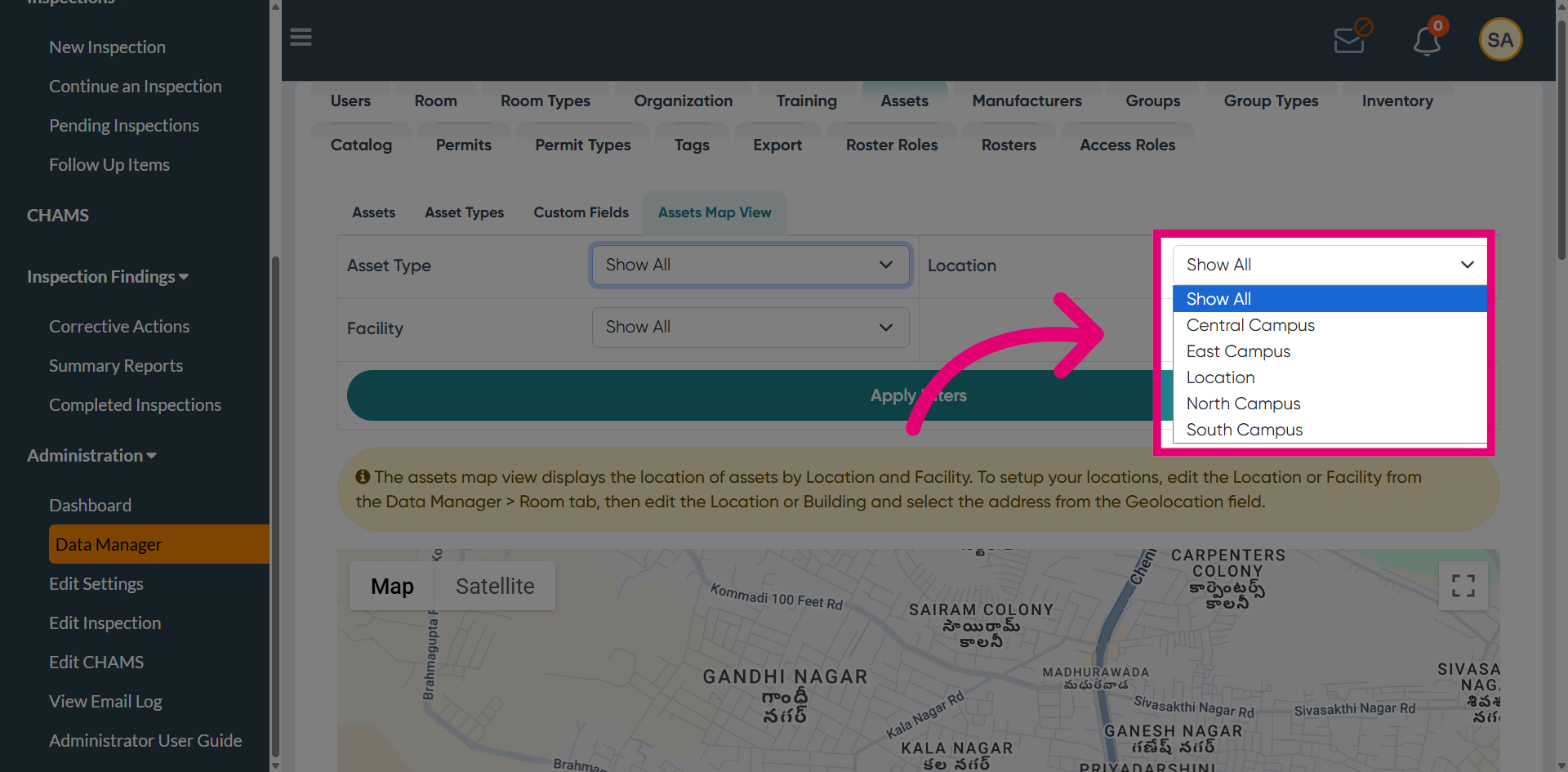Image resolution: width=1568 pixels, height=772 pixels.
Task: Open Follow Up Items link
Action: (x=109, y=165)
